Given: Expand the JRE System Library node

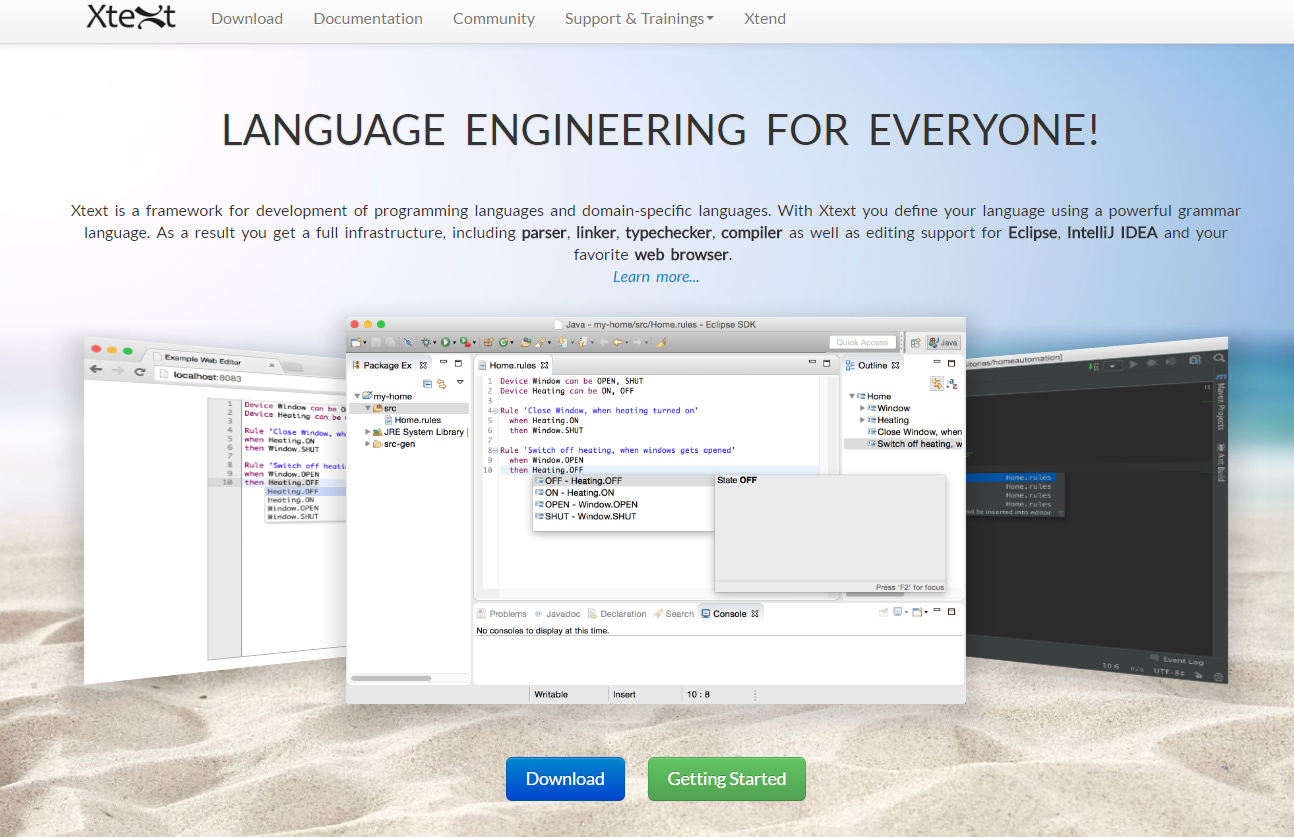Looking at the screenshot, I should 368,432.
